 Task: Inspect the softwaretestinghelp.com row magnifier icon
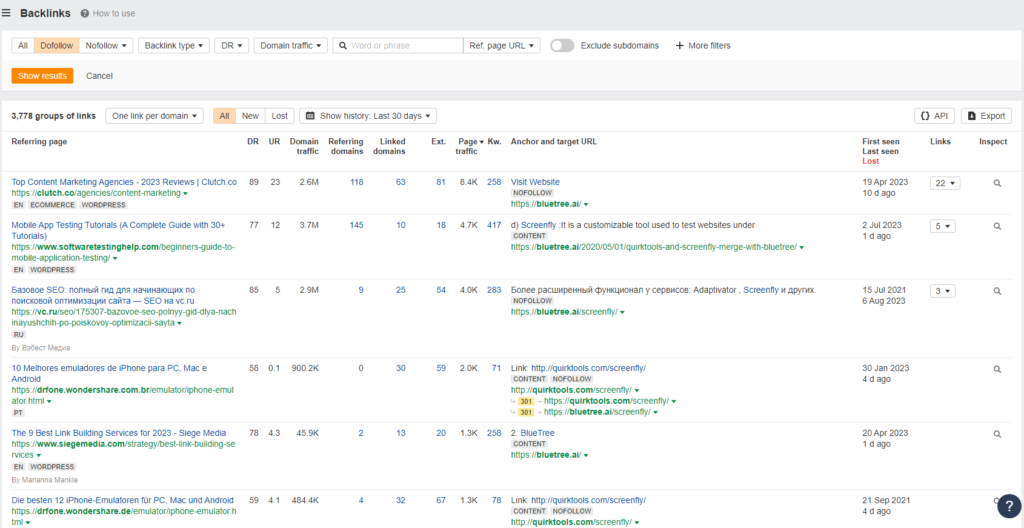click(x=997, y=226)
